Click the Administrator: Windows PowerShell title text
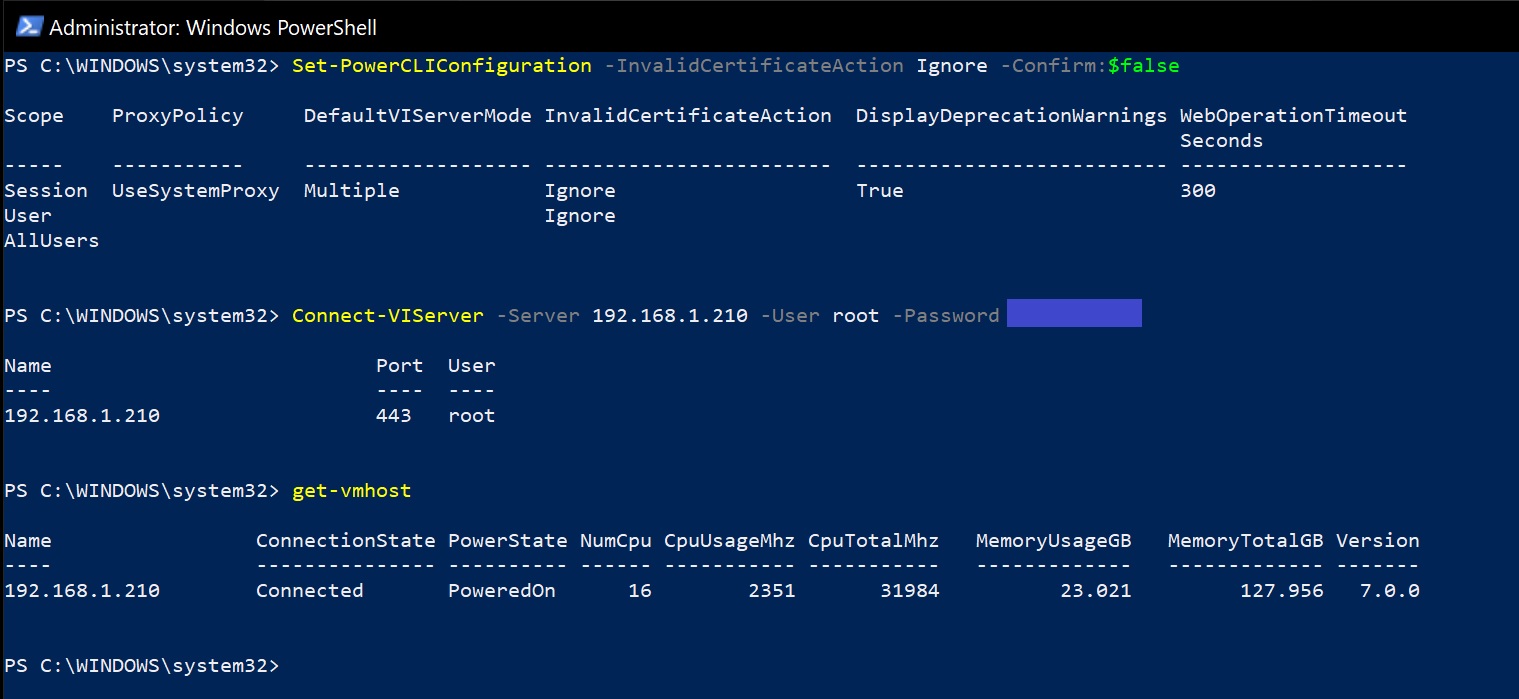This screenshot has width=1519, height=699. pyautogui.click(x=213, y=28)
